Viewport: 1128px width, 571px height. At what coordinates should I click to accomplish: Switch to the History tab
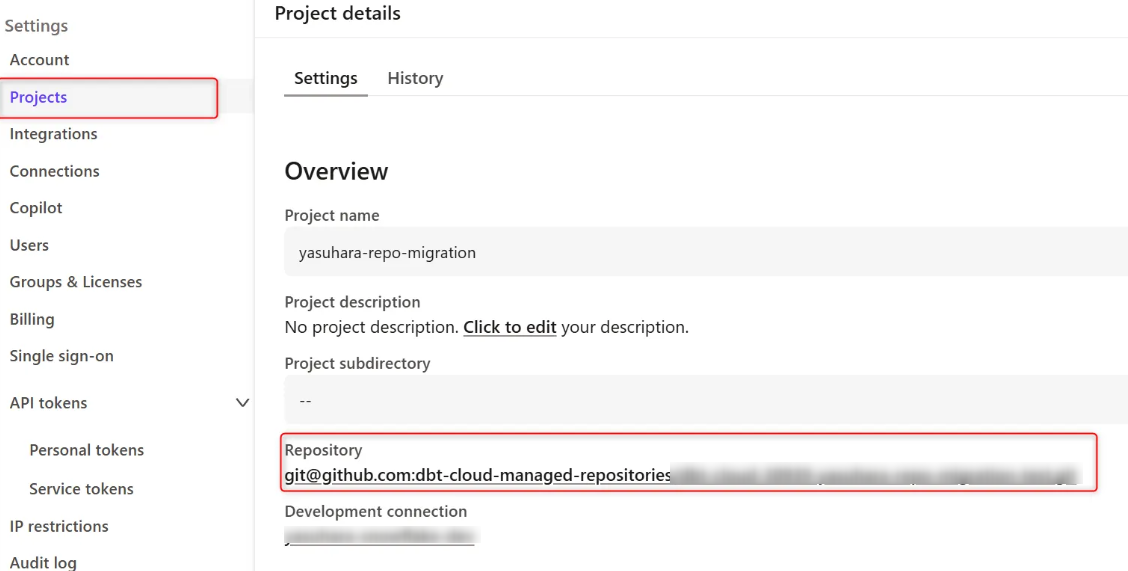pyautogui.click(x=415, y=78)
